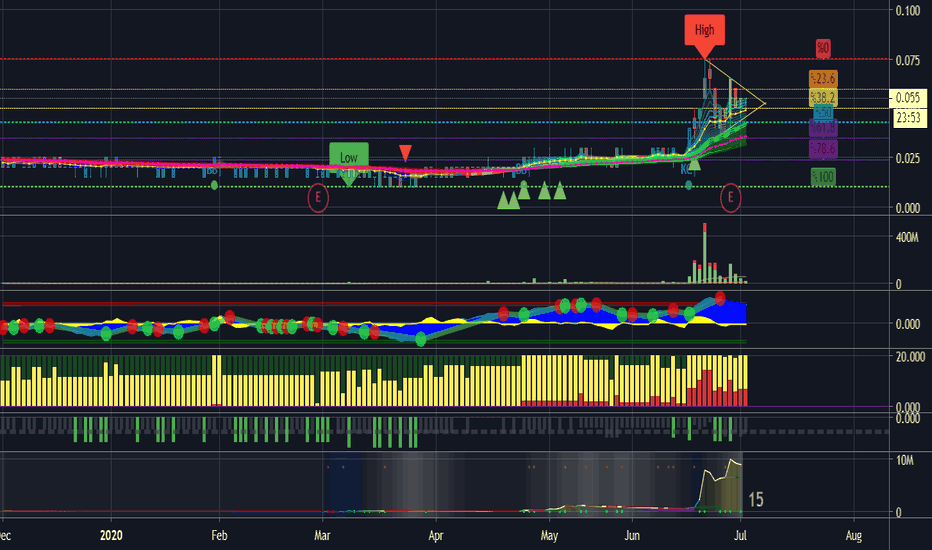
Task: Click the 20.000 indicator axis value
Action: point(910,357)
